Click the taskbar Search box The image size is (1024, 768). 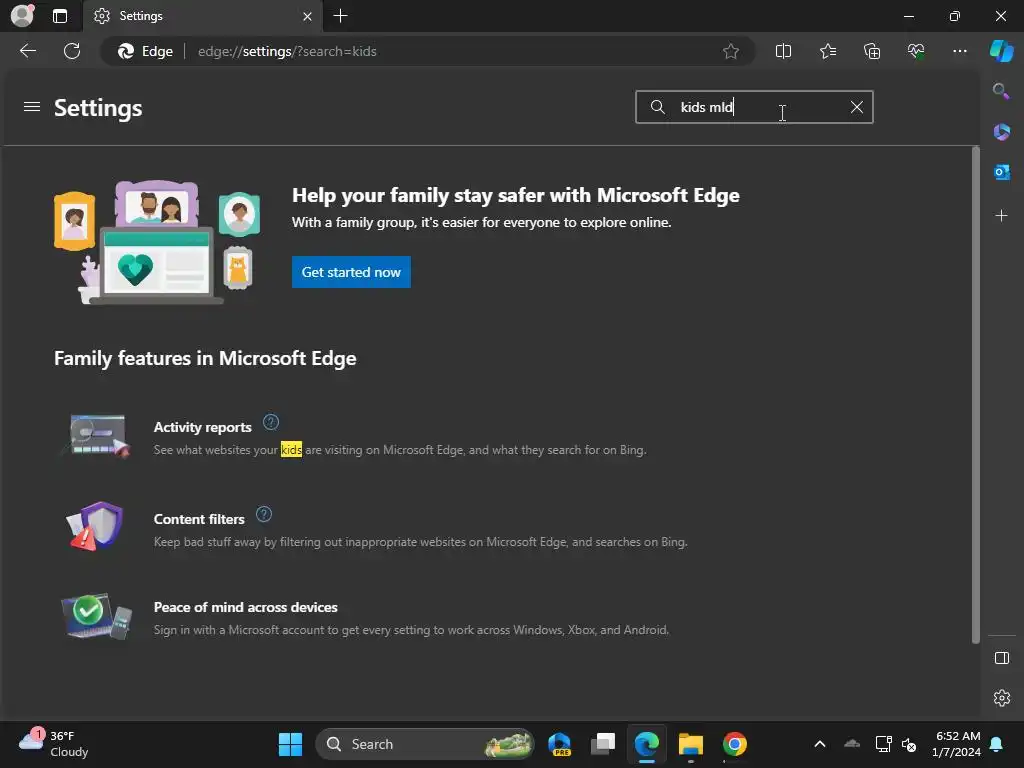coord(424,744)
